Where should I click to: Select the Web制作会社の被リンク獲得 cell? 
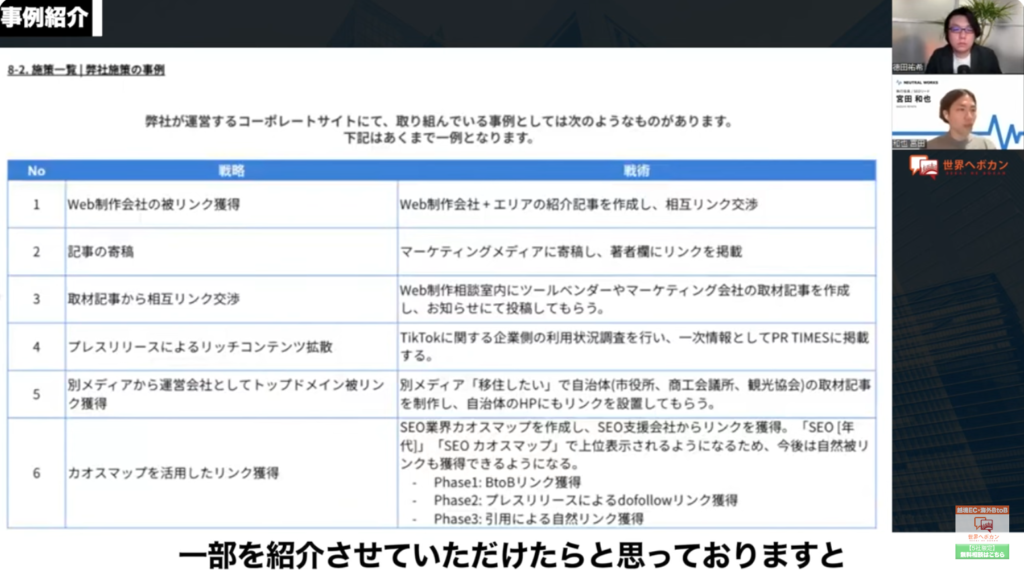click(231, 204)
